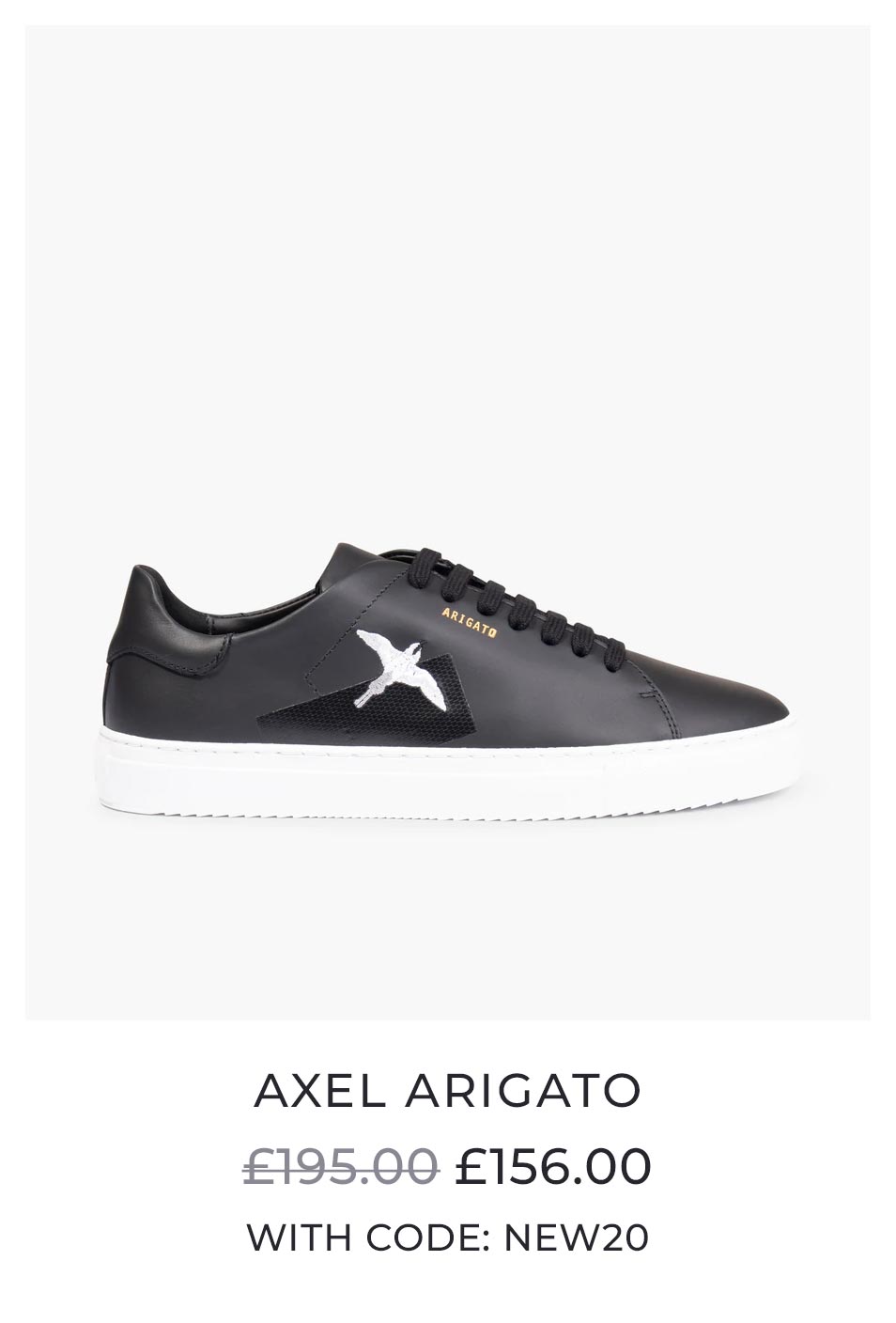Select the crossed-out £195.00 original price
The height and width of the screenshot is (1323, 896).
[341, 1166]
